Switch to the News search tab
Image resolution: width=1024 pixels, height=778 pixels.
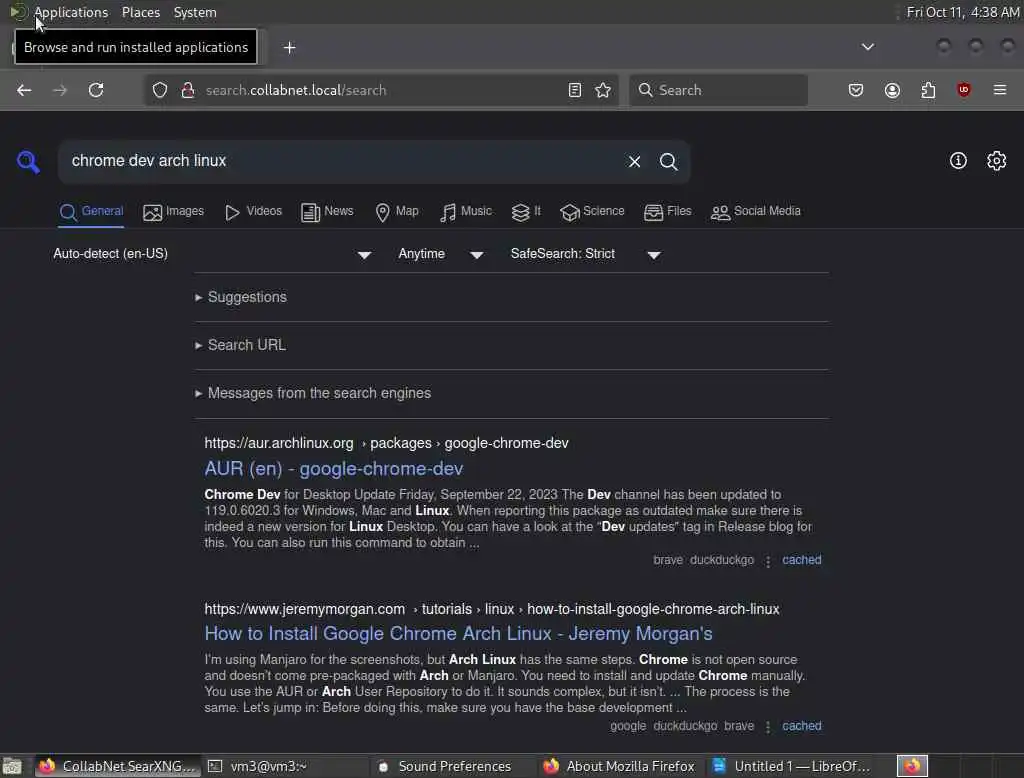[327, 212]
